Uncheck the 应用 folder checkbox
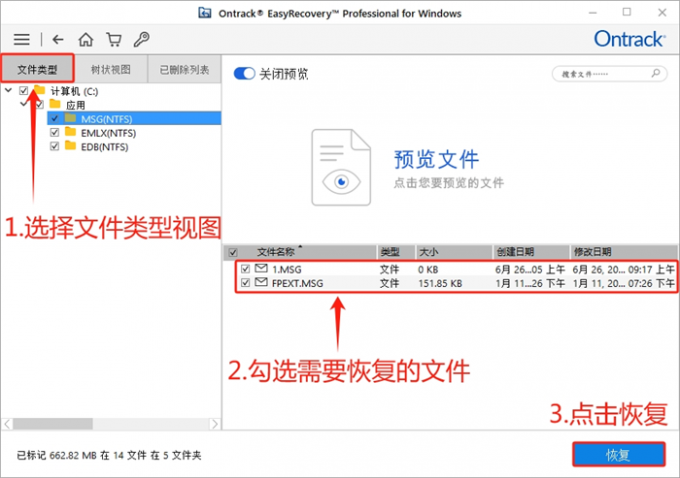 pos(39,105)
